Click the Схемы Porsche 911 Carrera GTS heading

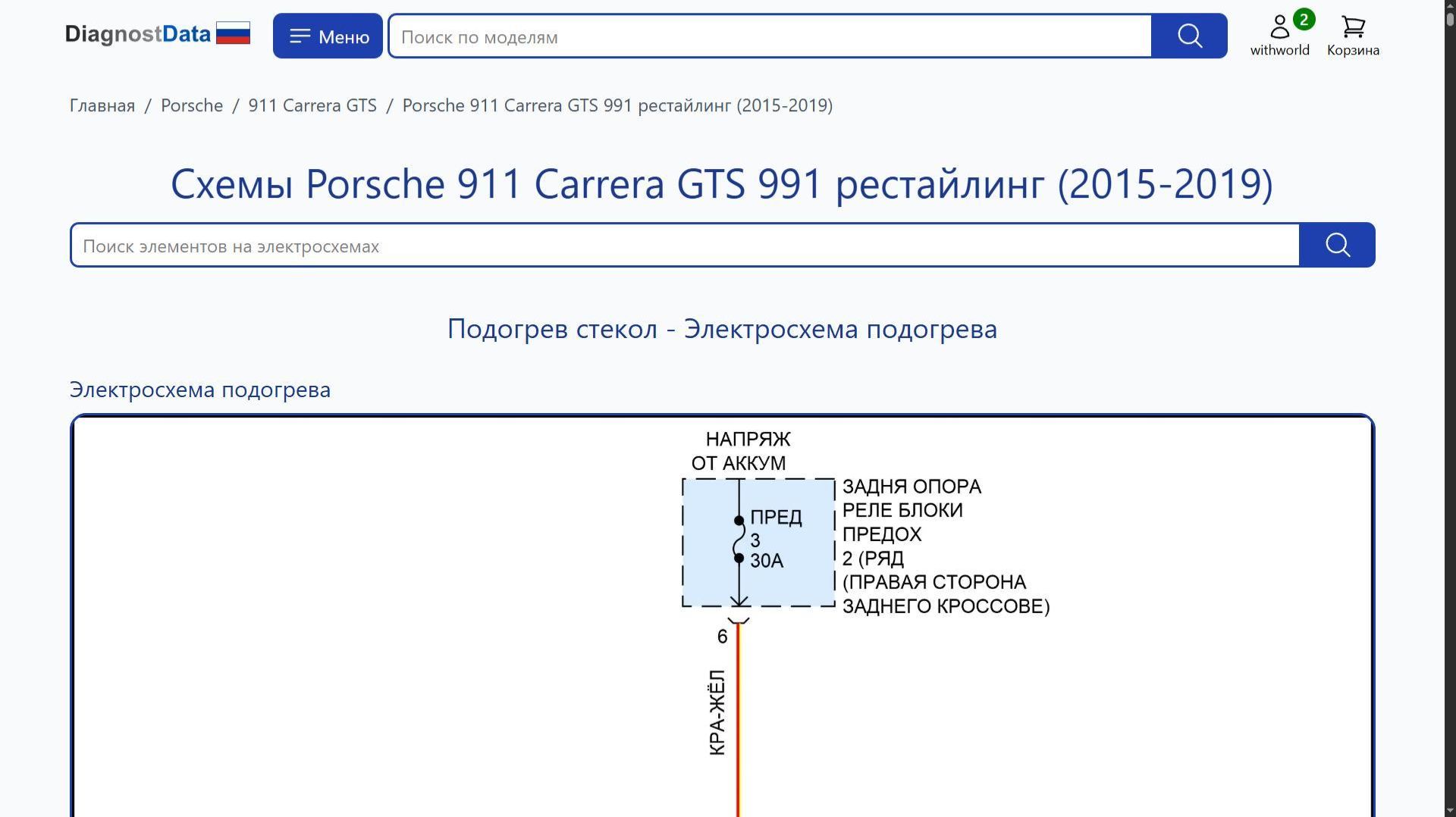722,183
